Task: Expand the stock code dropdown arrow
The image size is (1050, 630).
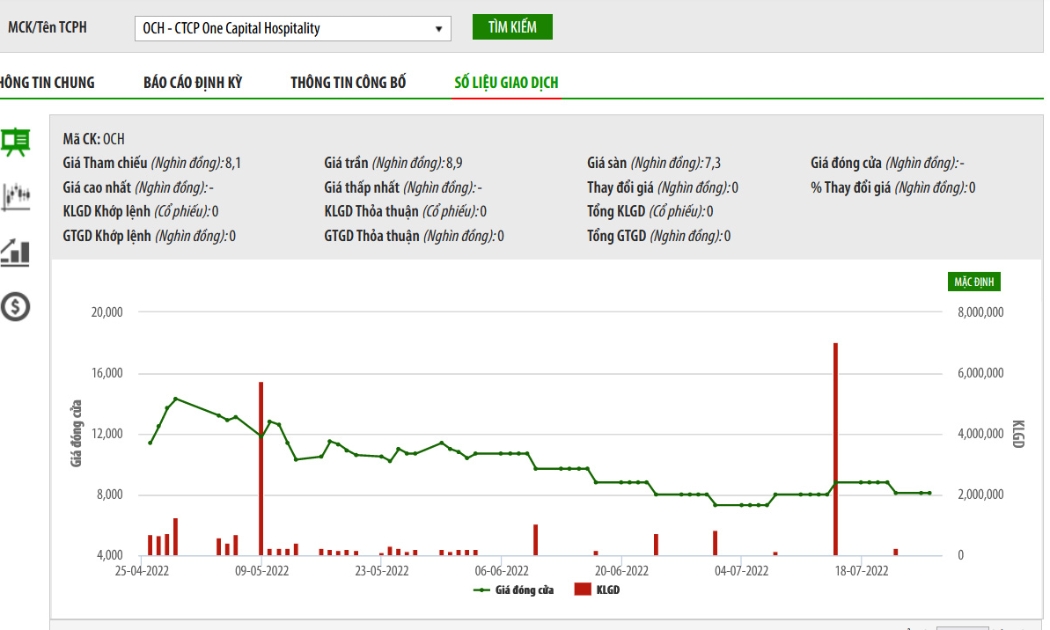Action: coord(439,29)
